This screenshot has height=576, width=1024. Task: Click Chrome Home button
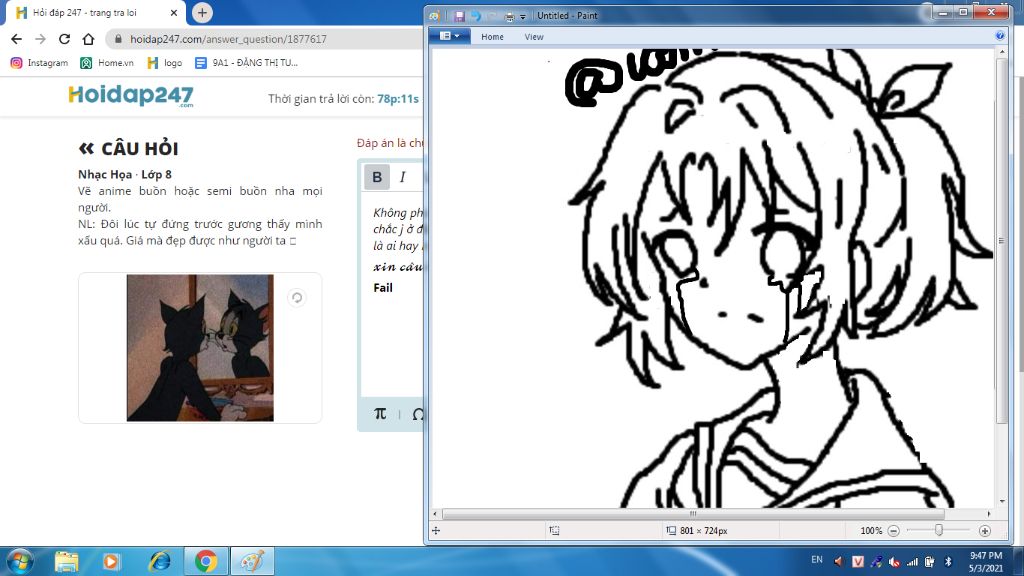tap(88, 39)
